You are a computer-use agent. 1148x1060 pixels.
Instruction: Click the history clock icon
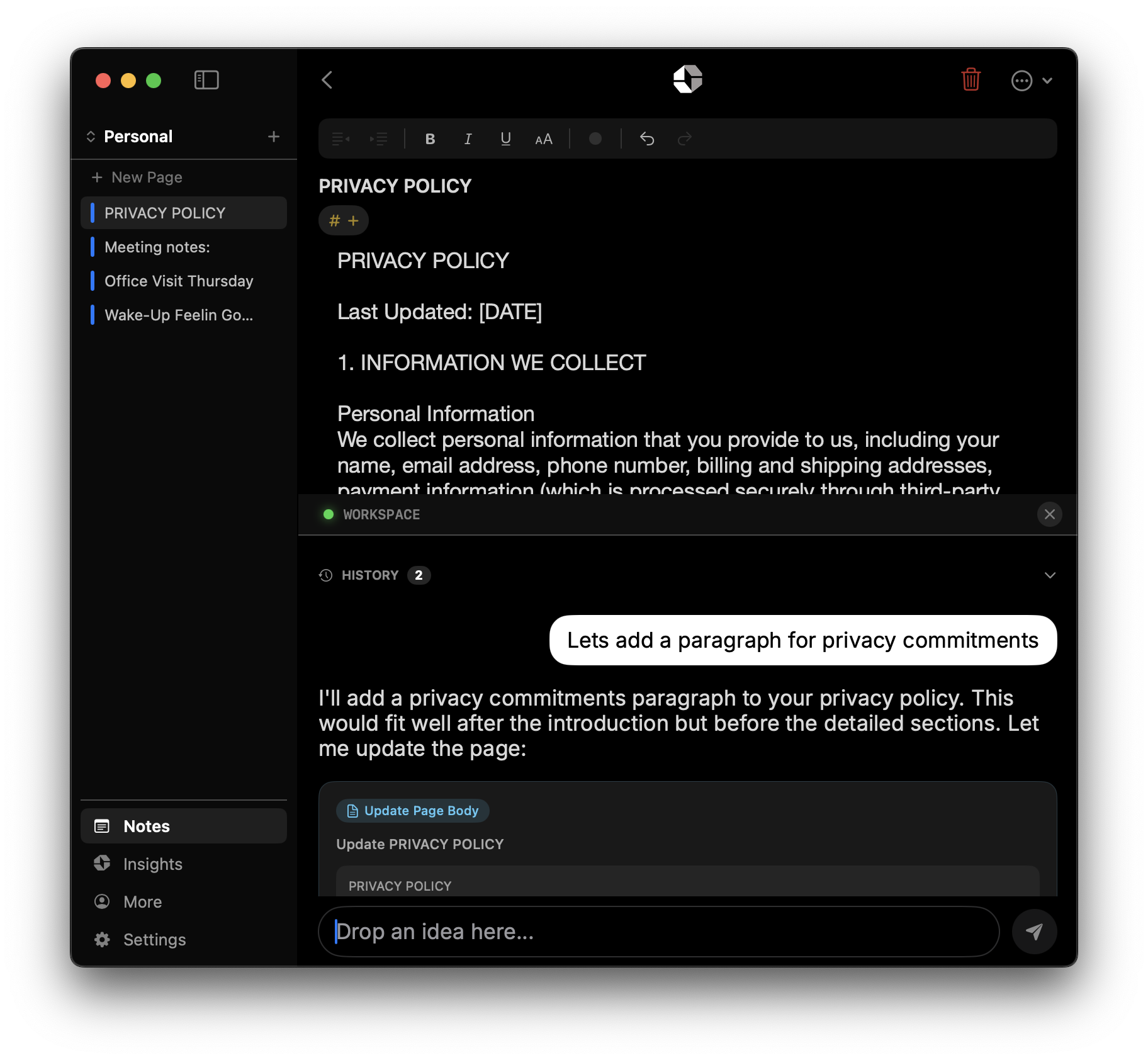[325, 575]
